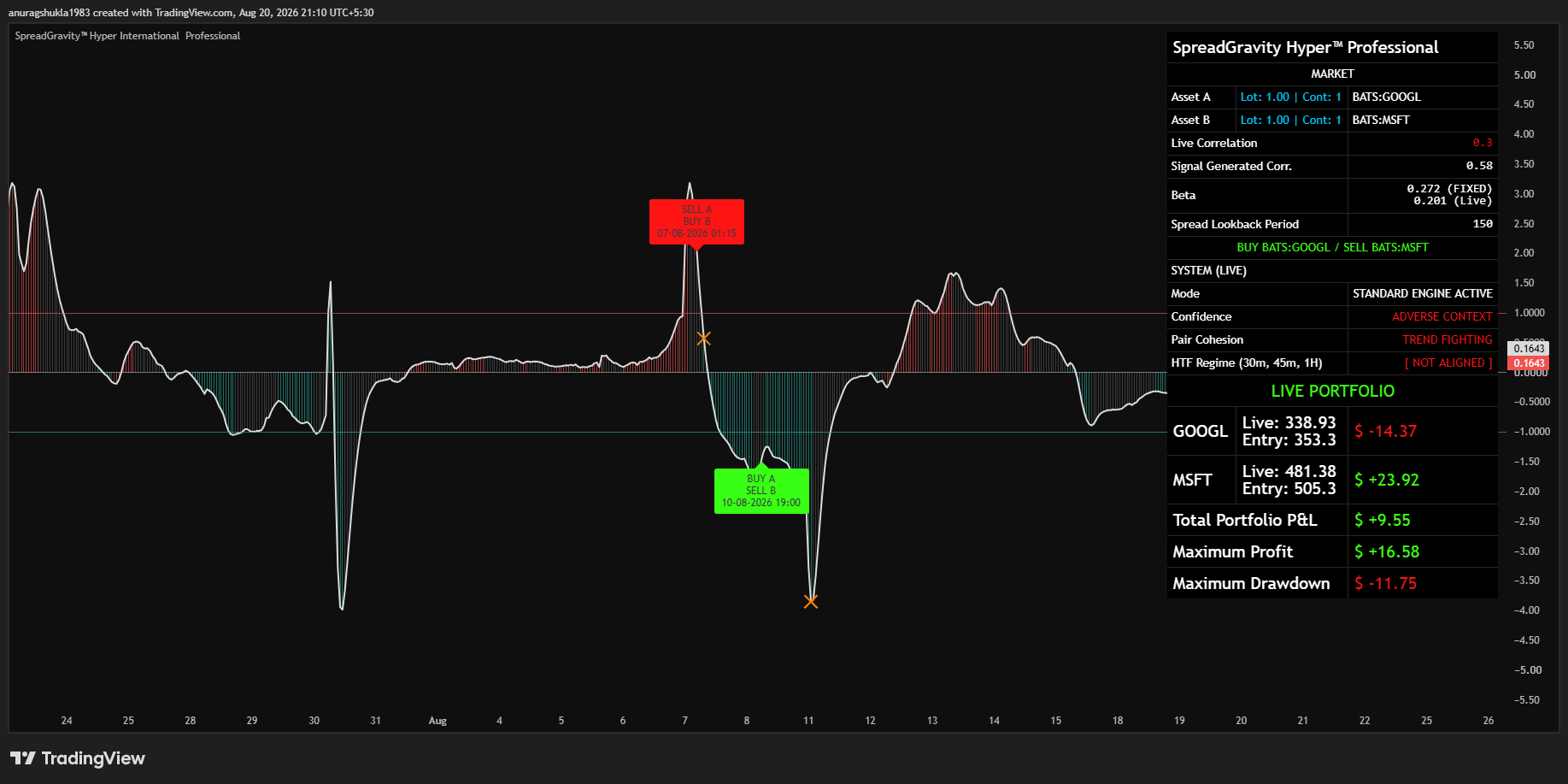Click Lot and Cont value in Asset A row

tap(1290, 97)
